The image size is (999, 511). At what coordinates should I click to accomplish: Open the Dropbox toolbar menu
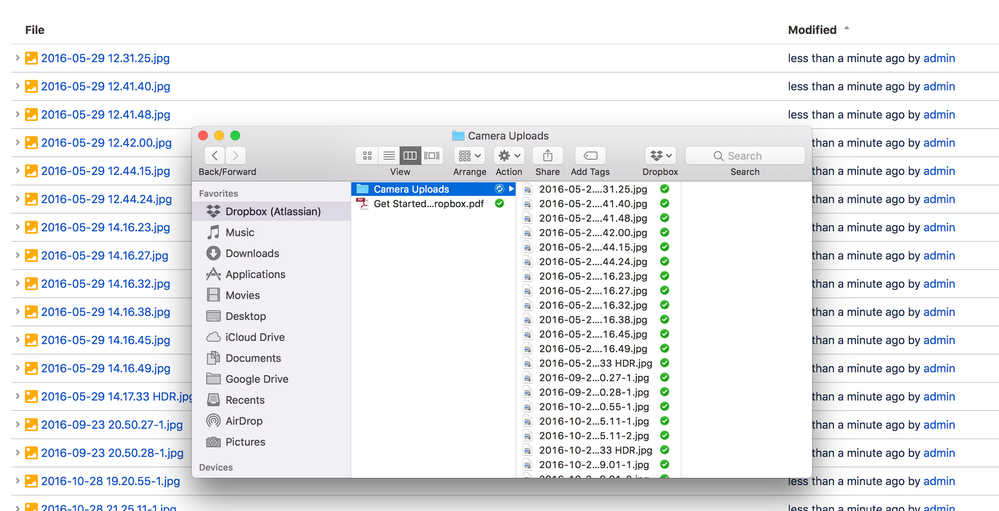click(660, 155)
